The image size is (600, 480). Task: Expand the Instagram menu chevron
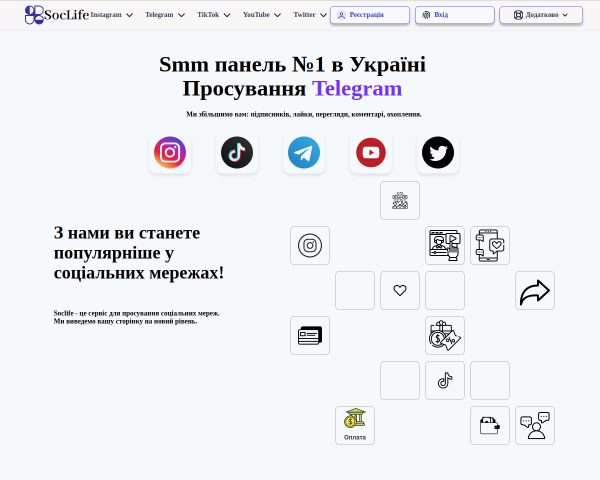tap(129, 15)
